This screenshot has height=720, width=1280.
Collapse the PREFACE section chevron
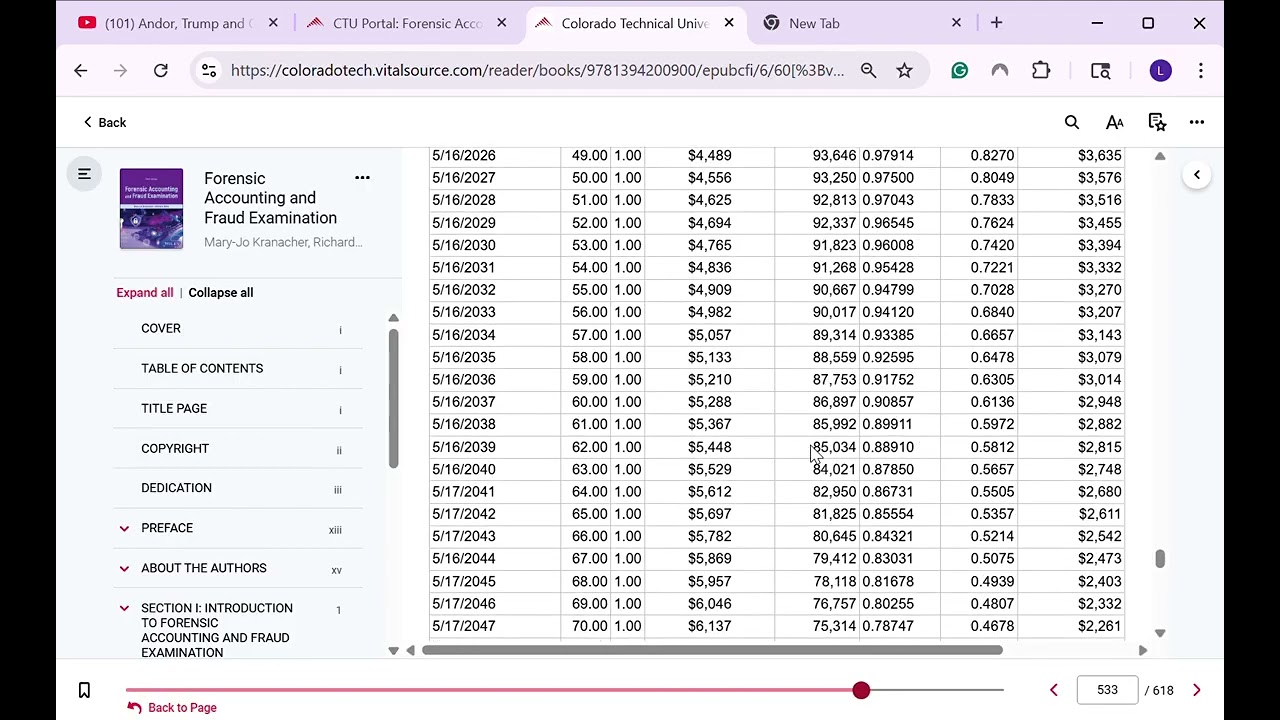coord(124,528)
